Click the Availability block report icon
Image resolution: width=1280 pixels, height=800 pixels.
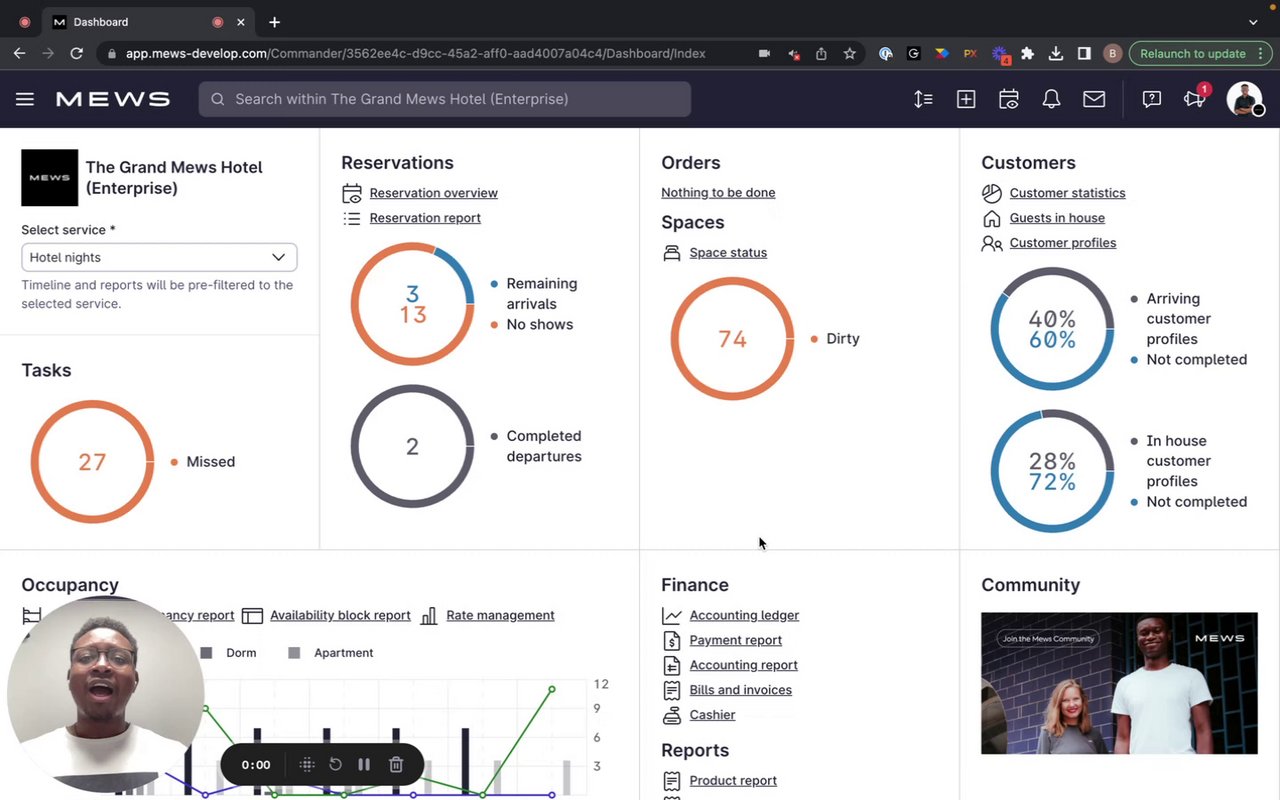tap(252, 615)
